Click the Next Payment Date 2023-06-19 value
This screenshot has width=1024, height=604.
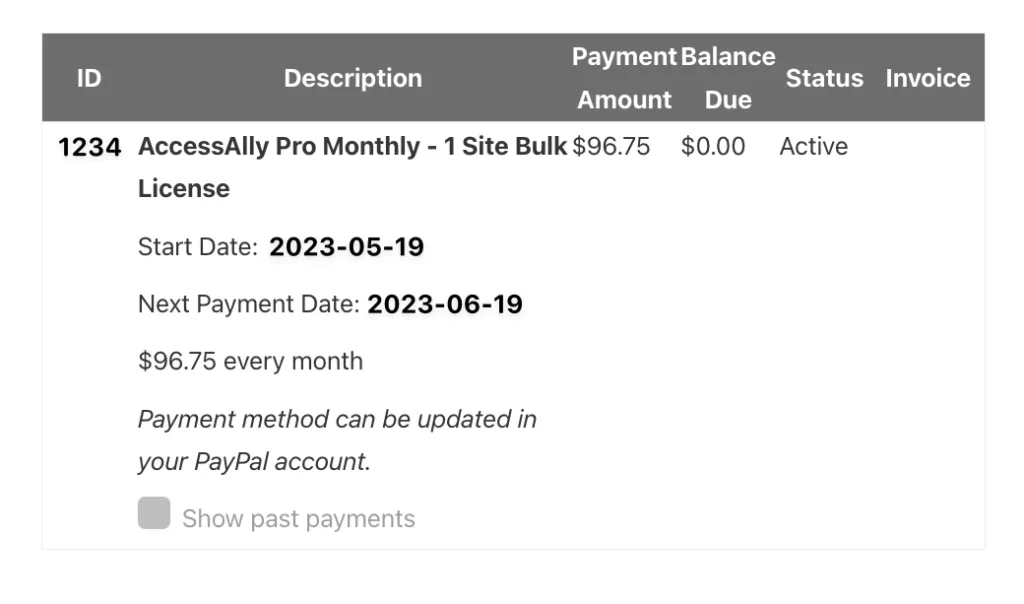click(x=445, y=303)
